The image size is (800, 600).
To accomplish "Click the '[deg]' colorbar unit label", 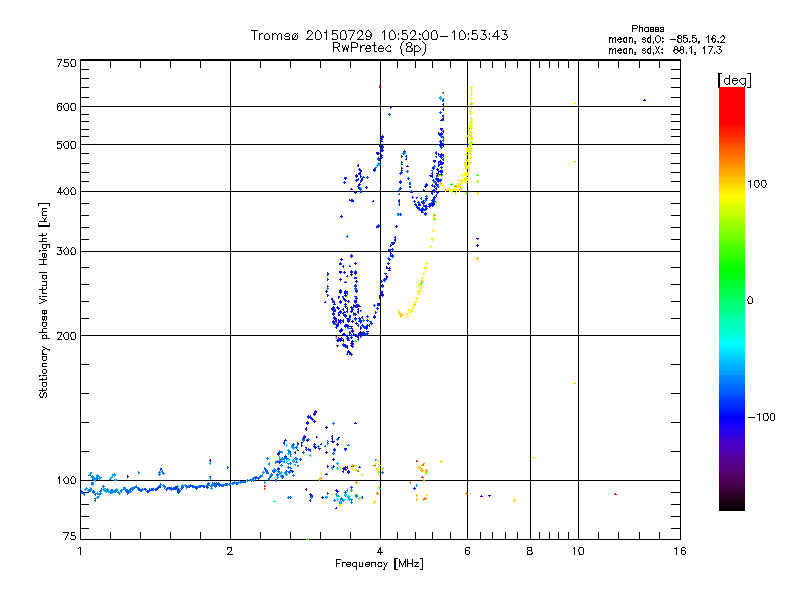I will pyautogui.click(x=734, y=80).
